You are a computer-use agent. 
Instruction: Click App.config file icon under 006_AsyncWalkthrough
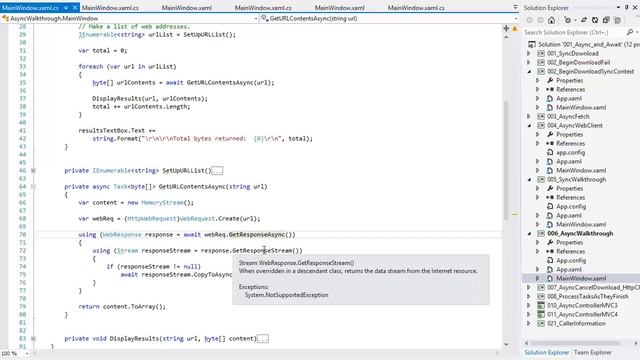[x=550, y=260]
